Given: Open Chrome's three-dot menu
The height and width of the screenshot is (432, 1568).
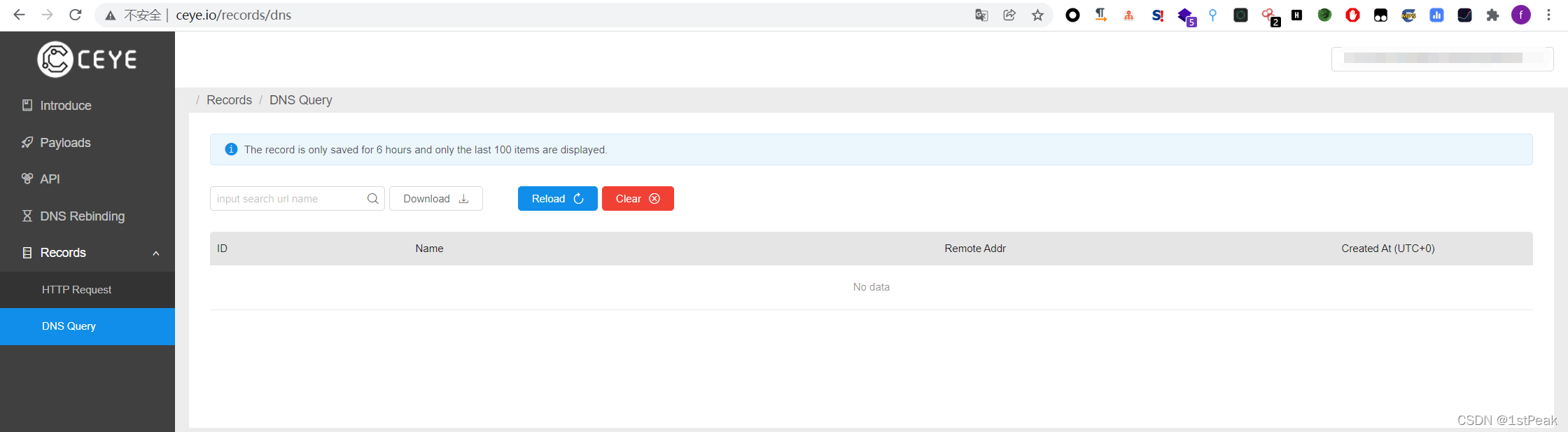Looking at the screenshot, I should click(x=1548, y=15).
